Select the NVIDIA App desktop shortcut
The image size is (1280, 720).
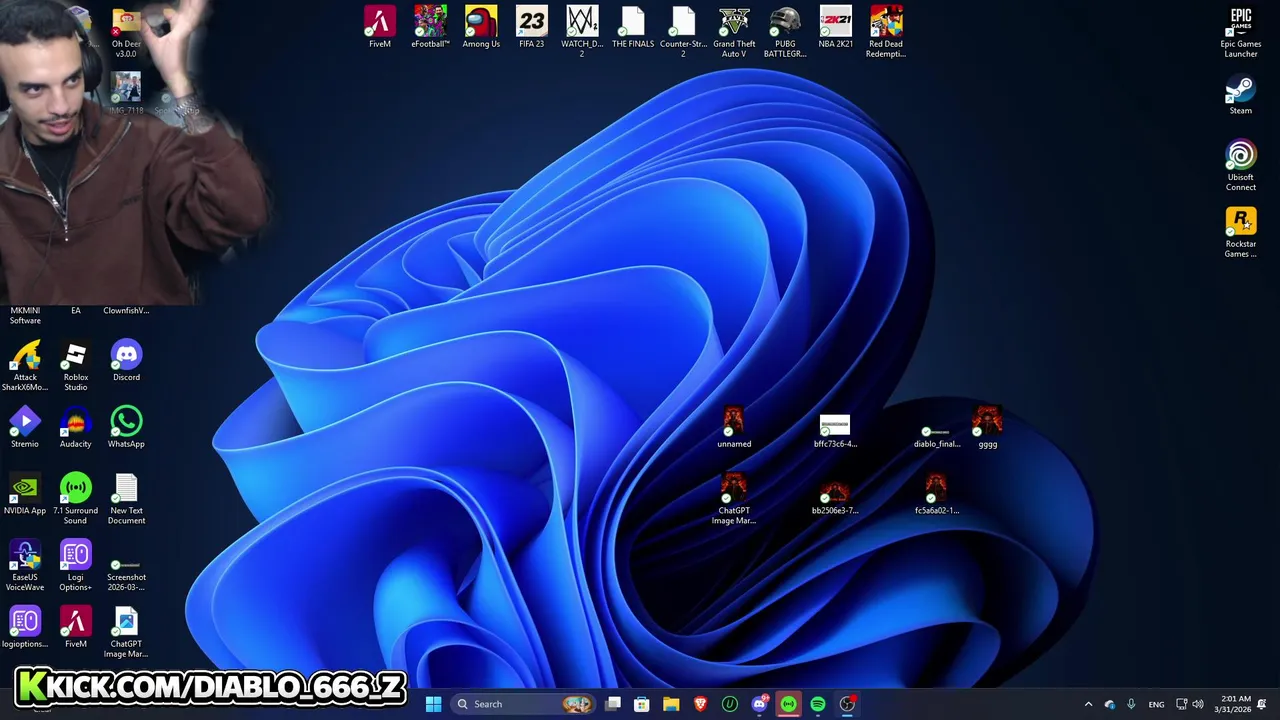(x=25, y=495)
